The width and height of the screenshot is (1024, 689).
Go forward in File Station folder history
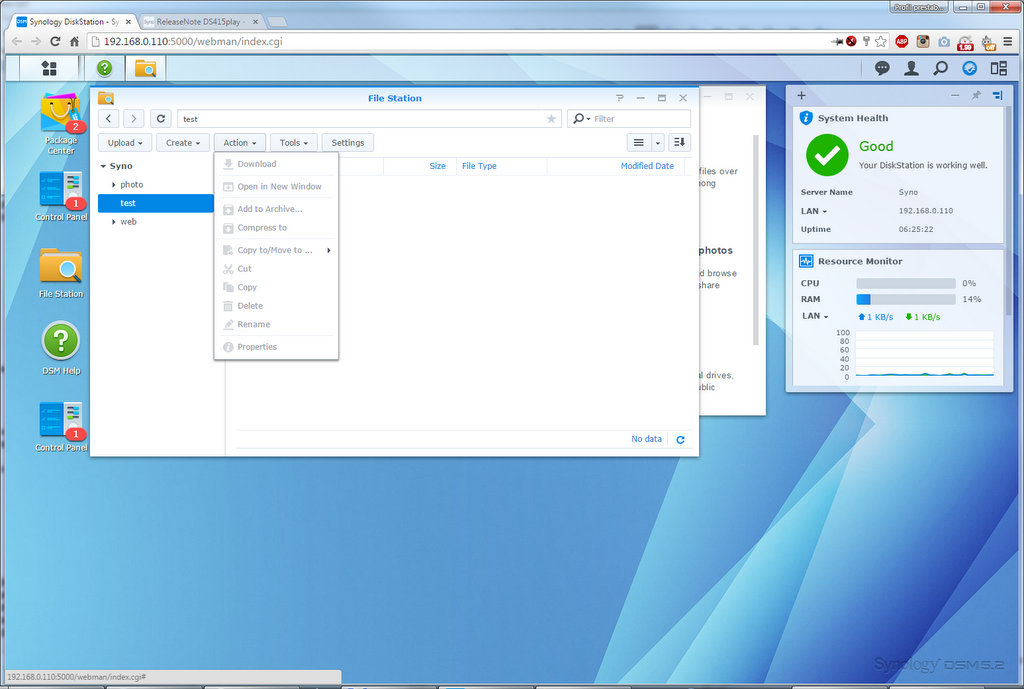pos(134,119)
